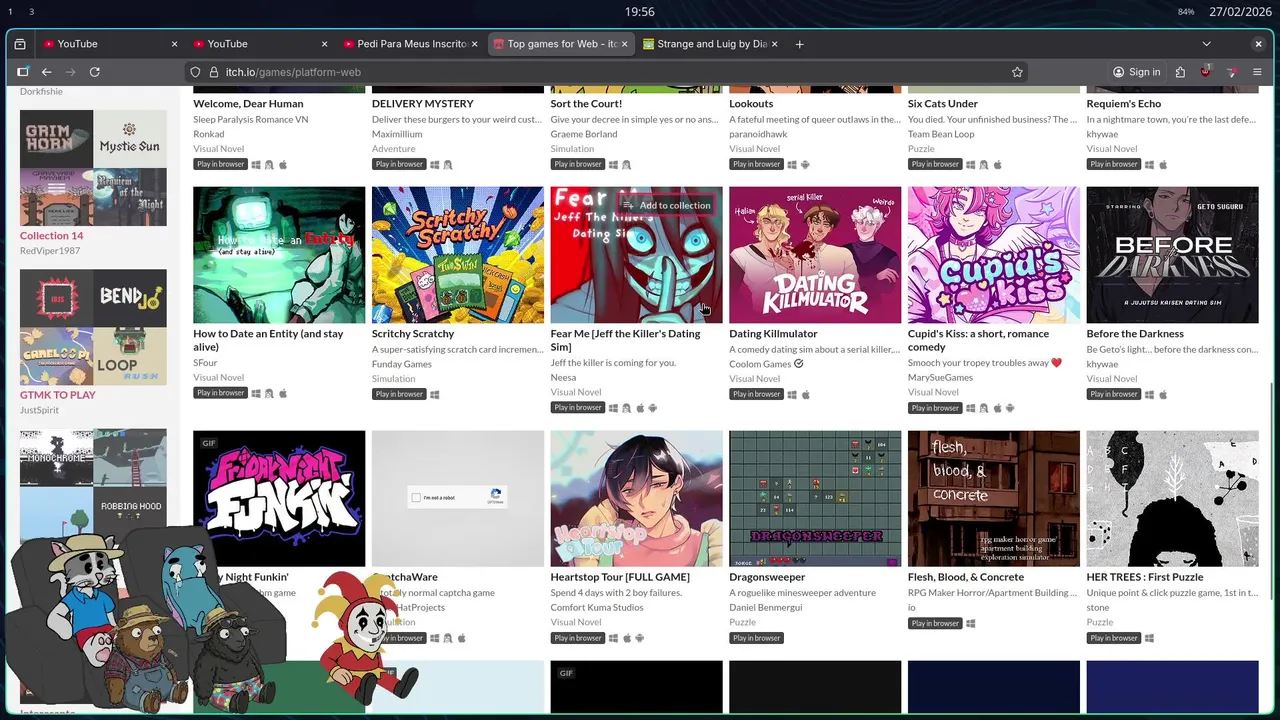The height and width of the screenshot is (720, 1280).
Task: Open Before the Darkness game title
Action: pyautogui.click(x=1135, y=334)
